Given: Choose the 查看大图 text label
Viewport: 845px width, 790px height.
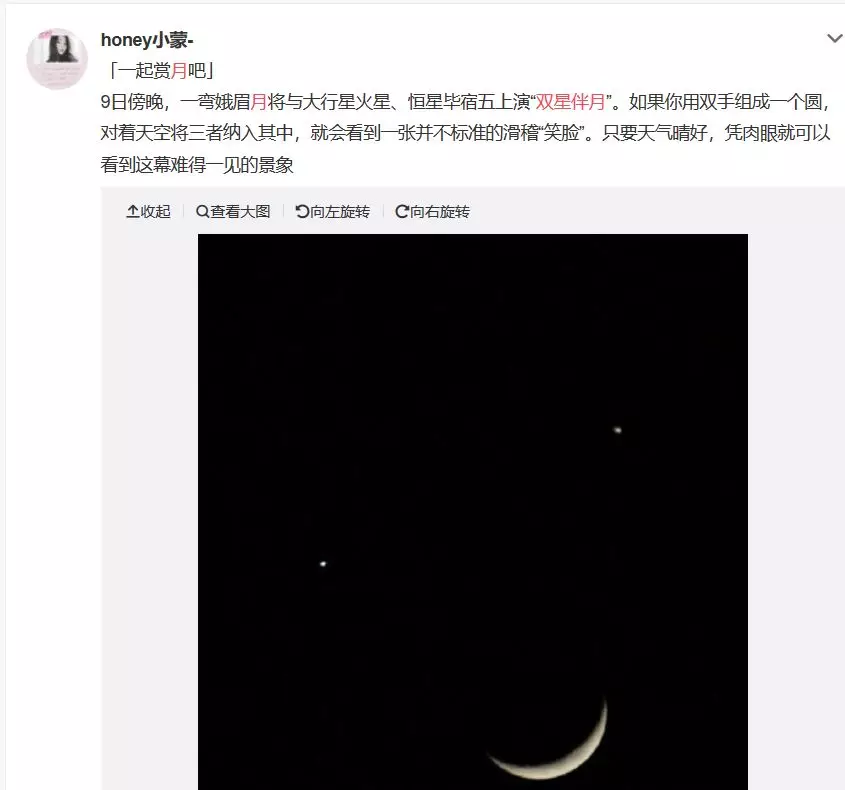Looking at the screenshot, I should (x=240, y=212).
